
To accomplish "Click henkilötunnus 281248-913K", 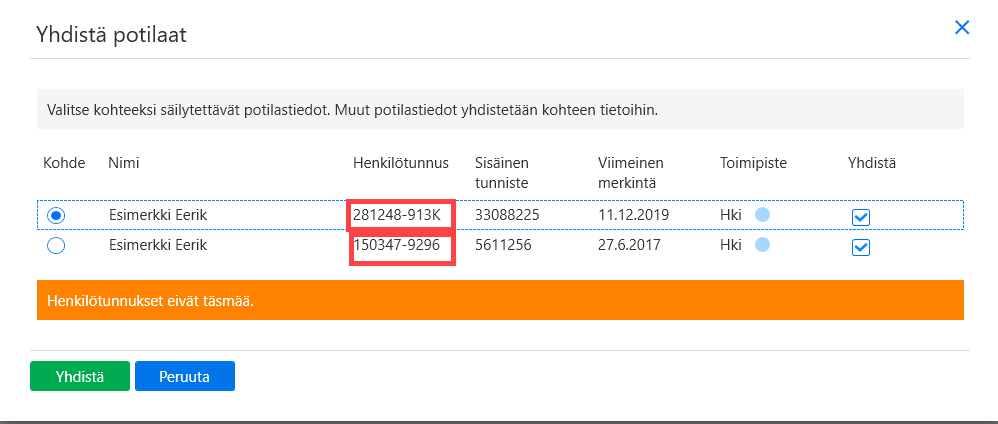I will (397, 215).
